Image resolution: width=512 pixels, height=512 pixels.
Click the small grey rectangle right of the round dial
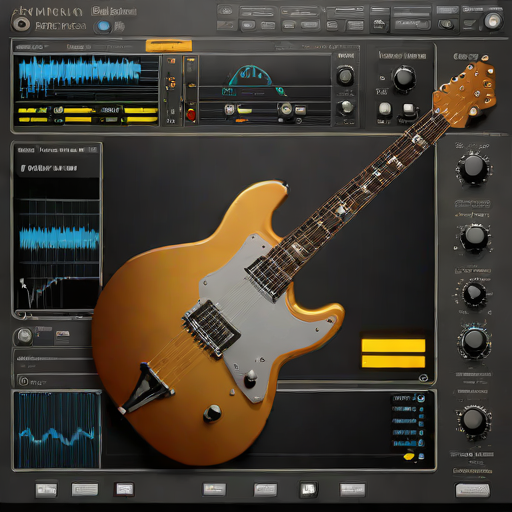point(300,110)
